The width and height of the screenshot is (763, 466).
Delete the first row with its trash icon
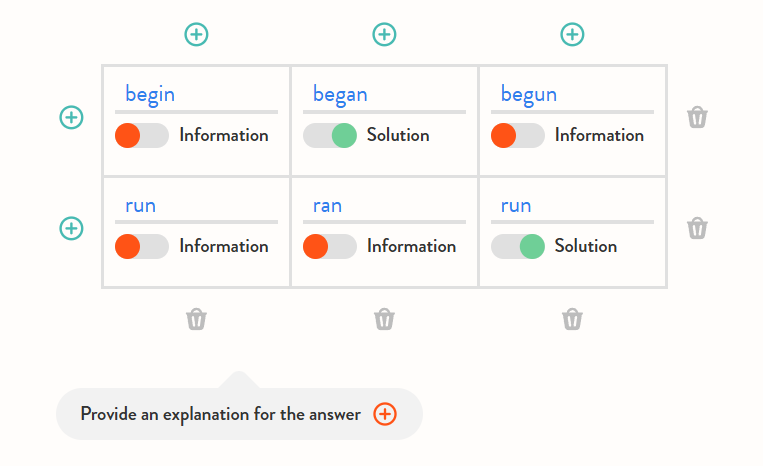[697, 117]
